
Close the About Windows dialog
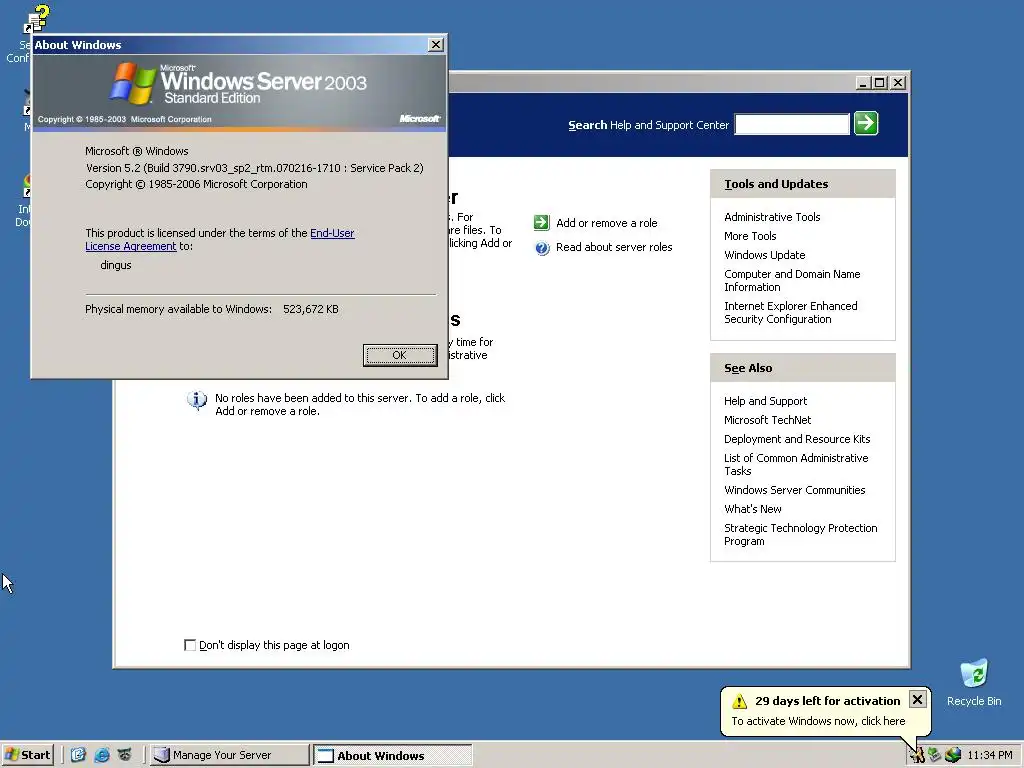436,44
